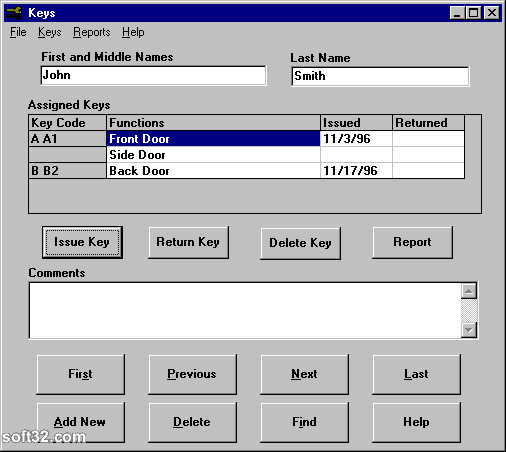Click the 11/3/96 issued date cell
Viewport: 506px width, 452px height.
coord(356,139)
